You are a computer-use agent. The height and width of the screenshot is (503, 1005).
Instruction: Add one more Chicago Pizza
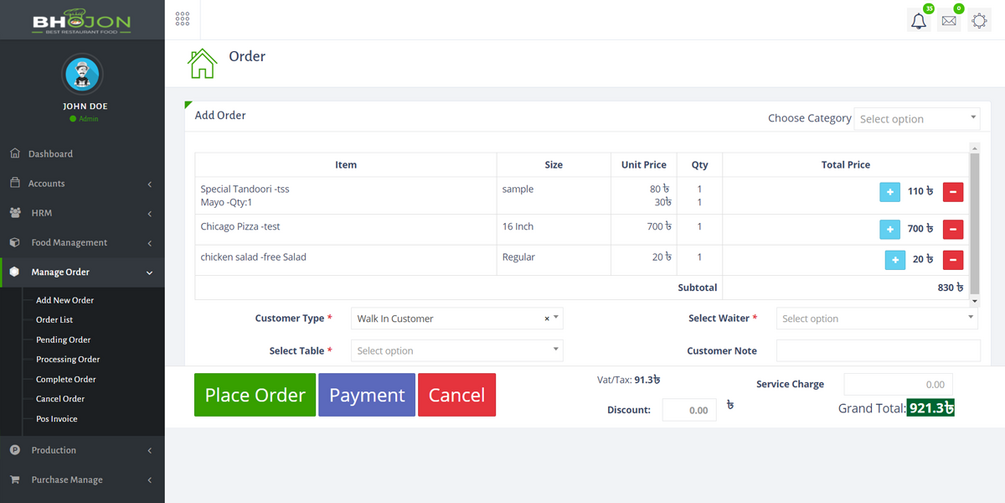point(890,229)
